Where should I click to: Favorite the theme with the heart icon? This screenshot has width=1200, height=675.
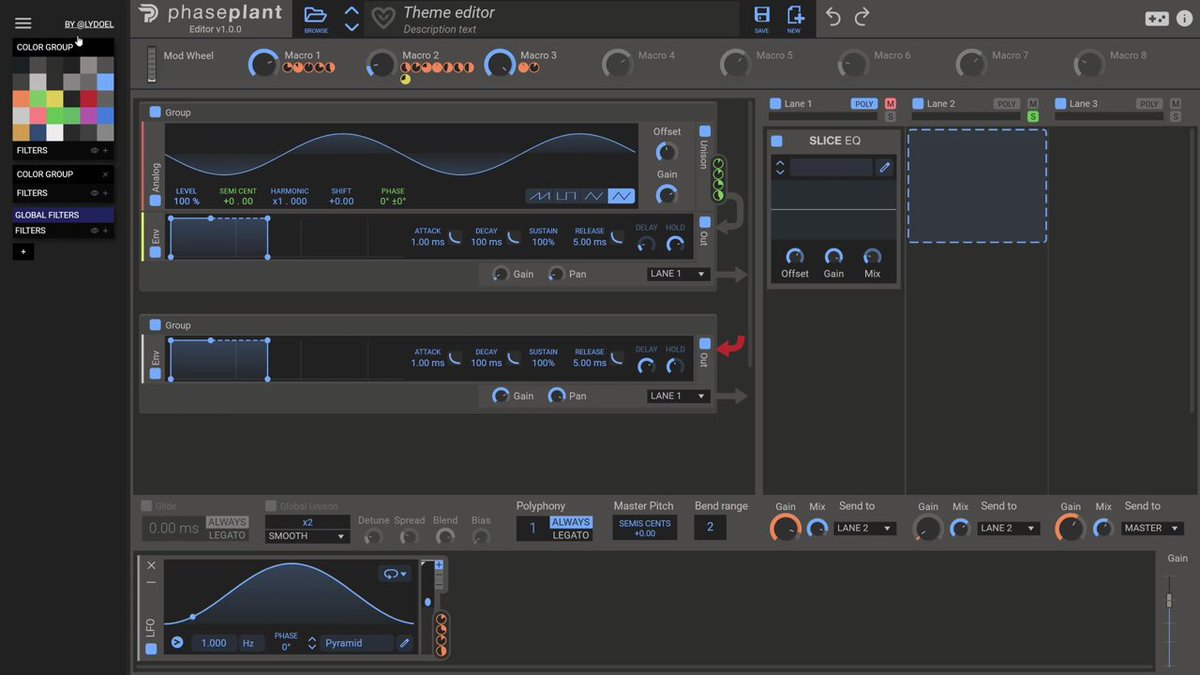coord(384,18)
